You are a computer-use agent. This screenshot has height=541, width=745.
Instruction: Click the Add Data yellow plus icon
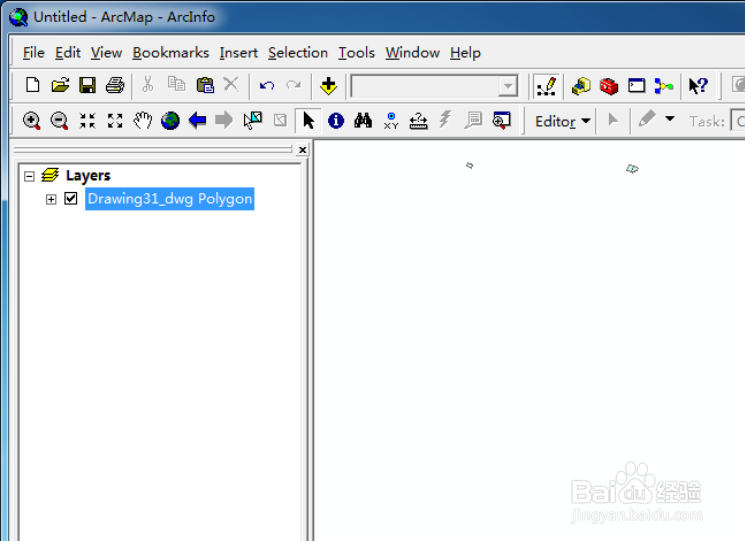pos(328,86)
